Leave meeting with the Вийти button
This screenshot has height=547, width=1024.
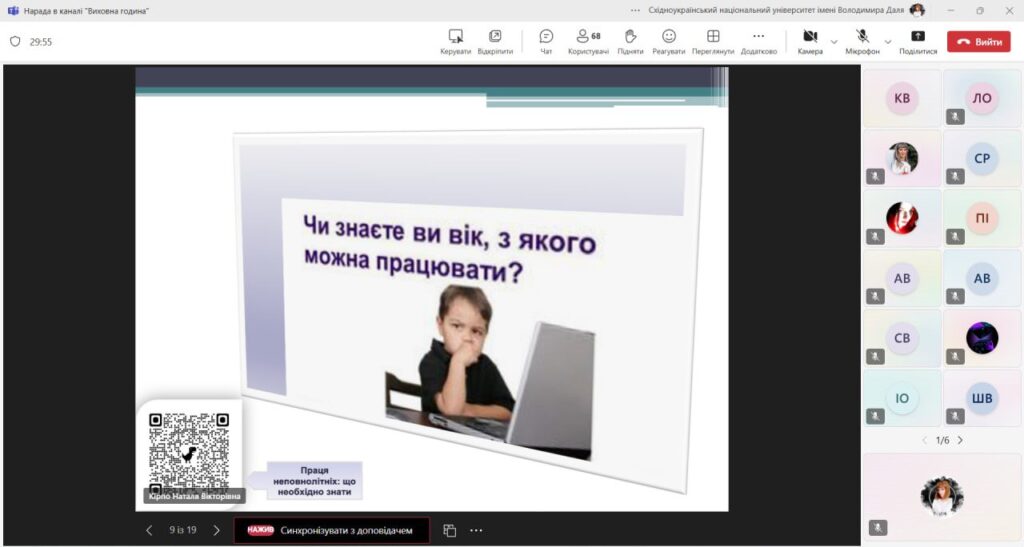click(979, 42)
